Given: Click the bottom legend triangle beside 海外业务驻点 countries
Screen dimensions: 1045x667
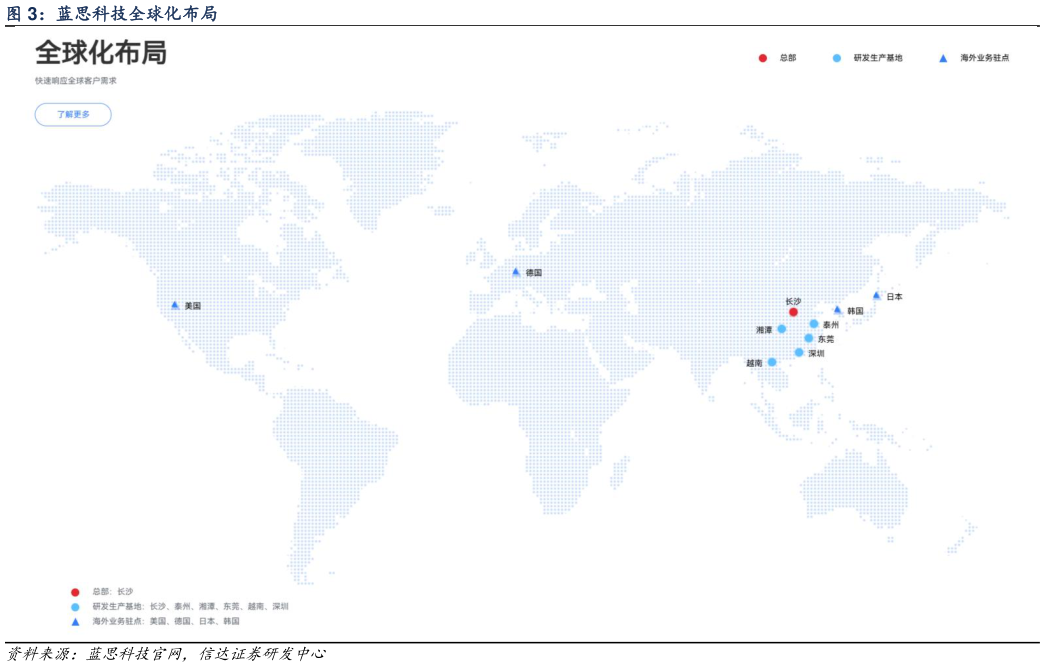Looking at the screenshot, I should point(75,621).
